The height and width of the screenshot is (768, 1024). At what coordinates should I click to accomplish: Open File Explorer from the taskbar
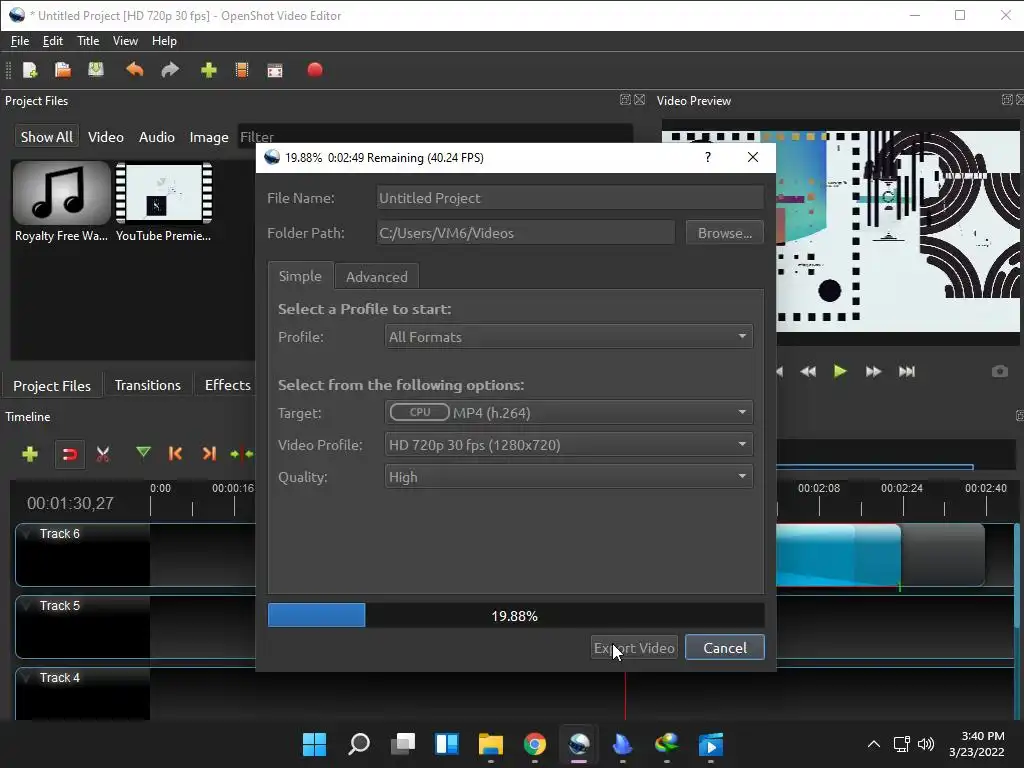point(490,744)
